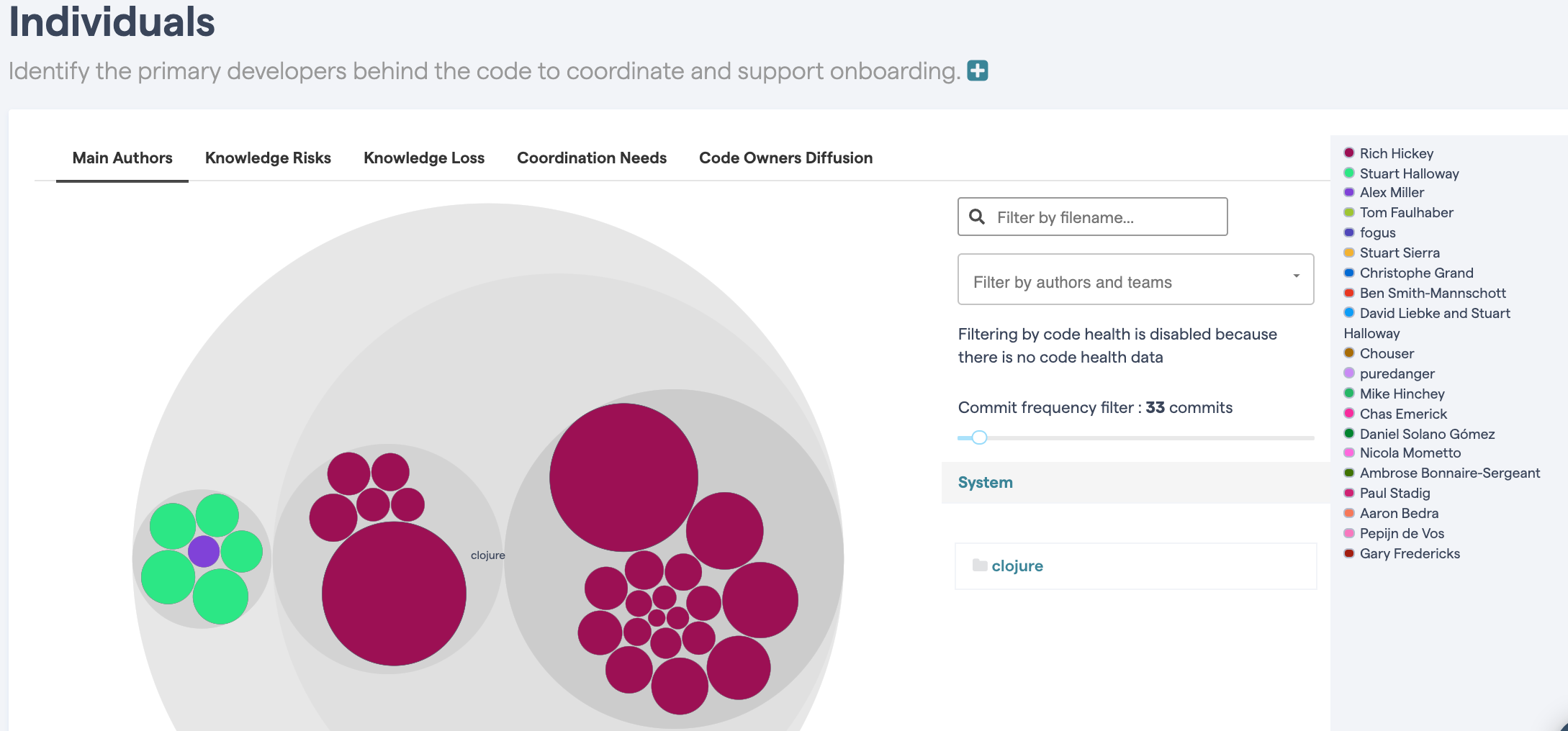
Task: Go to the Coordination Needs tab
Action: click(x=592, y=158)
